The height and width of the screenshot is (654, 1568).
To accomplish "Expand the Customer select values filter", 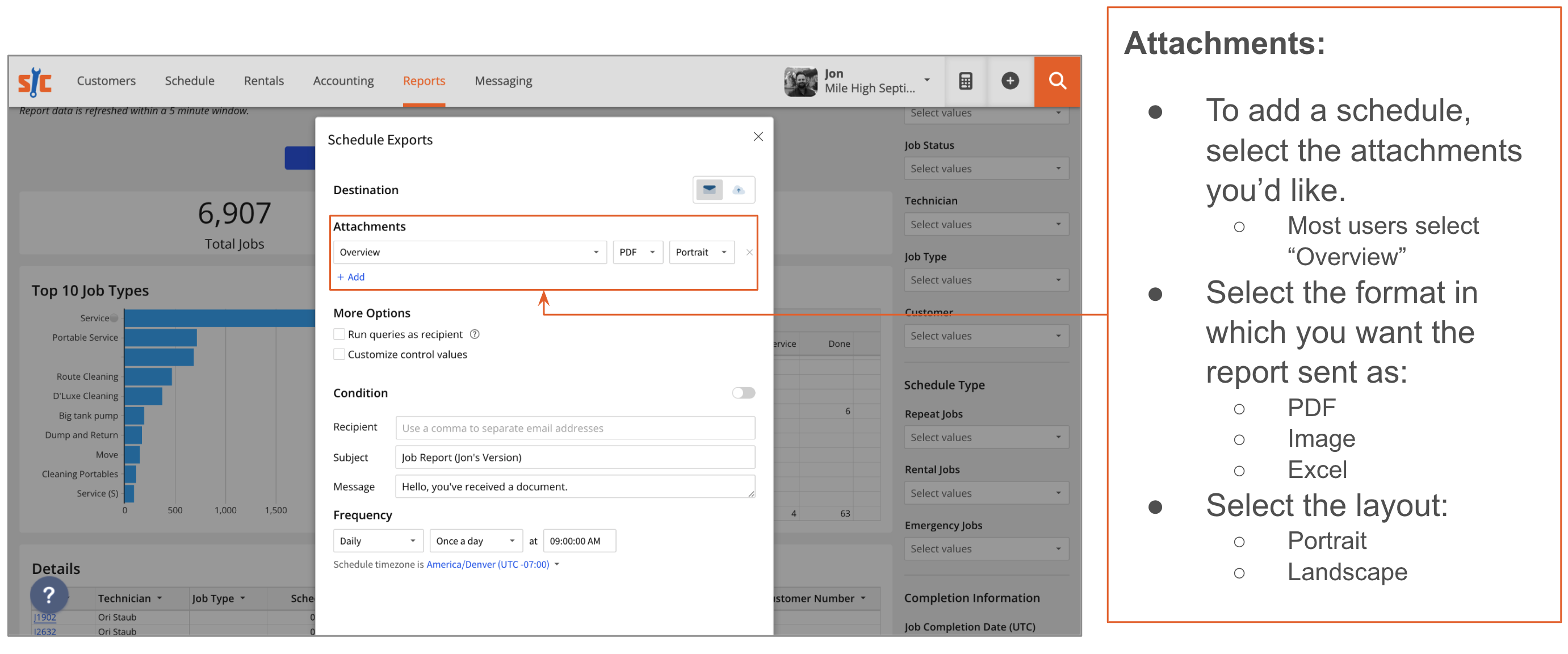I will 986,336.
